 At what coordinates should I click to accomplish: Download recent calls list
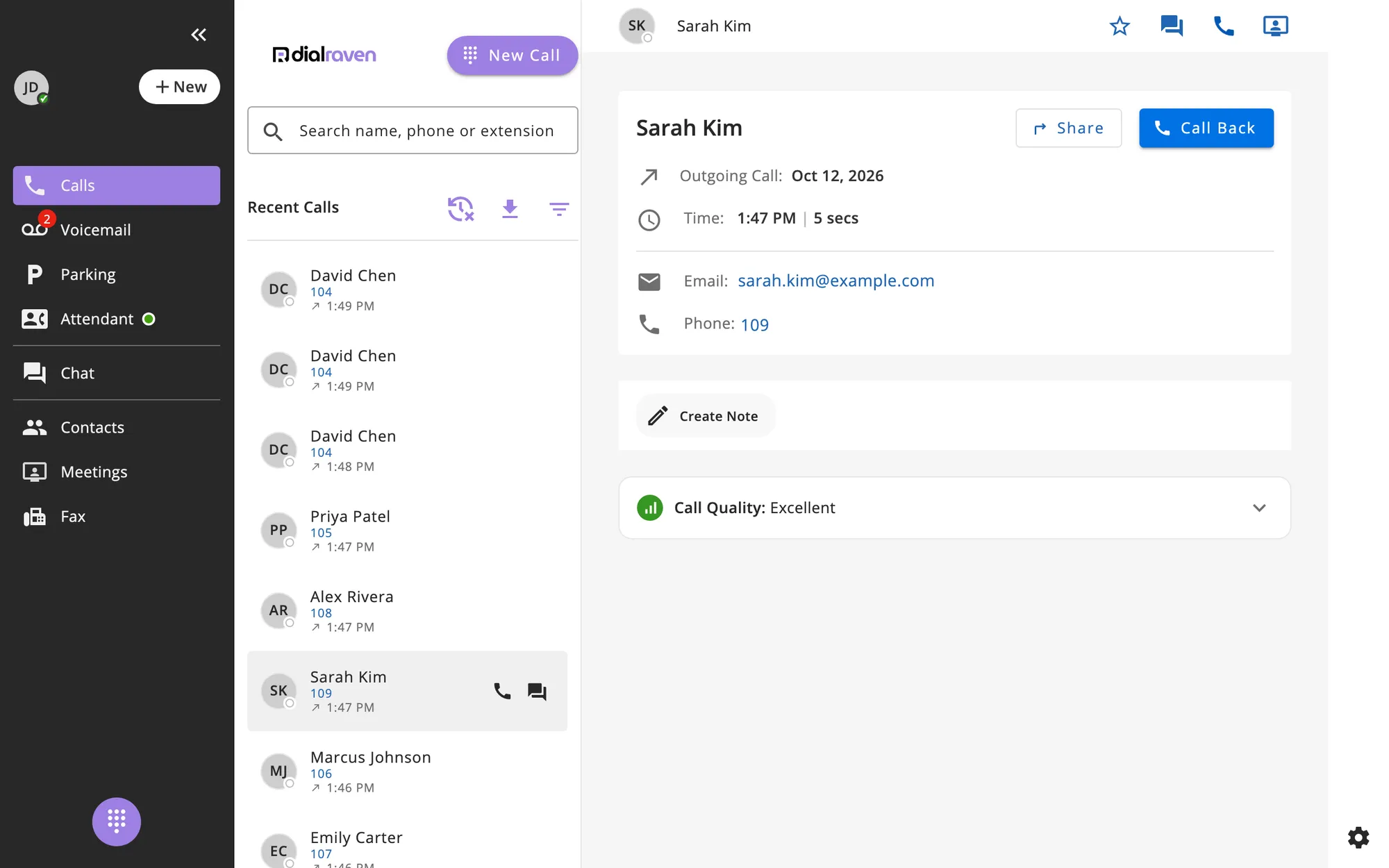[x=510, y=208]
